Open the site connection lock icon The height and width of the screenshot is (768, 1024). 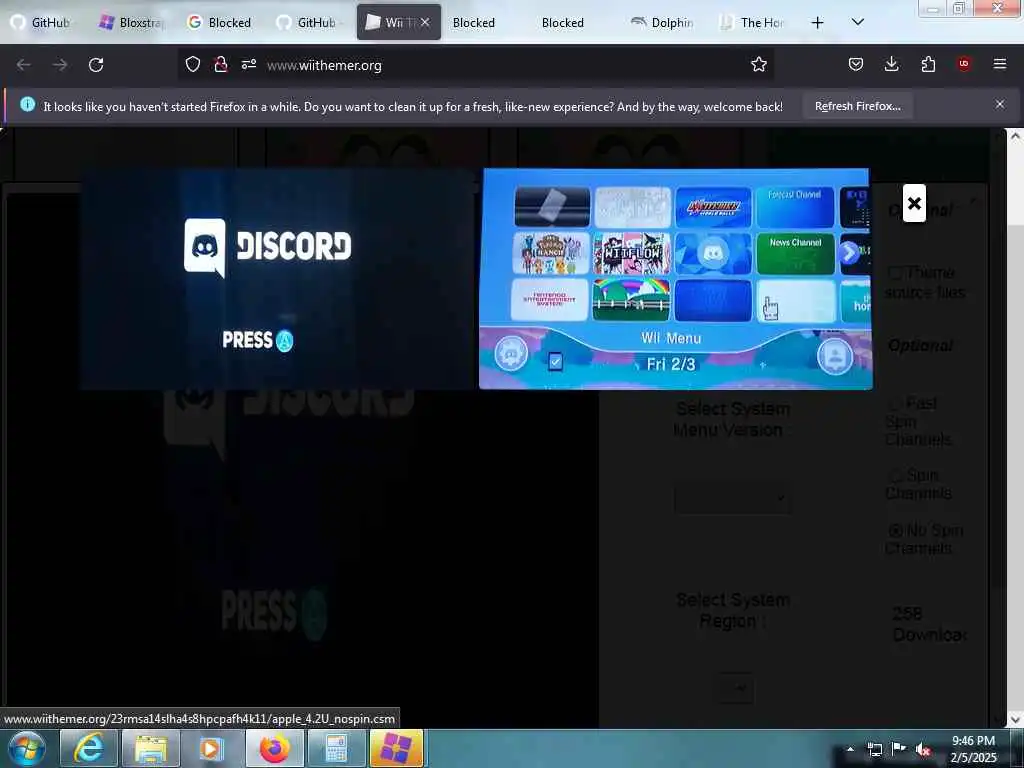[x=221, y=65]
